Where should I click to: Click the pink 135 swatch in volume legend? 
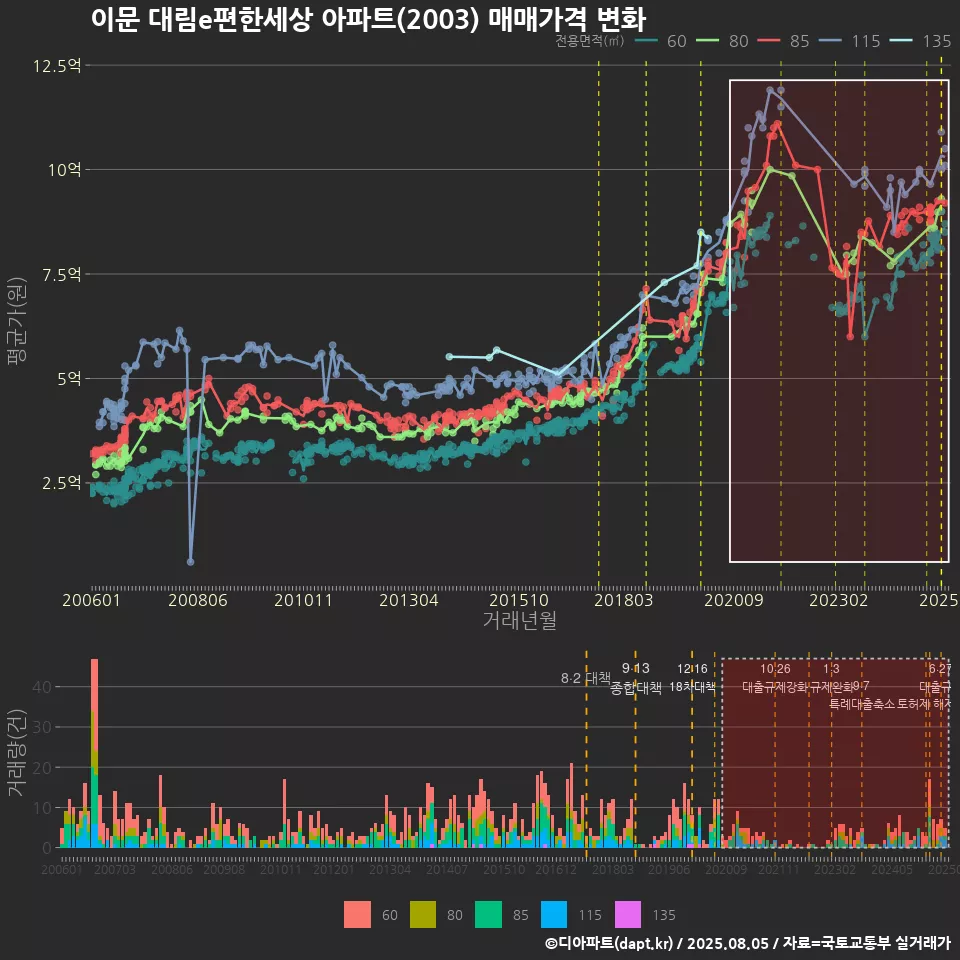628,915
